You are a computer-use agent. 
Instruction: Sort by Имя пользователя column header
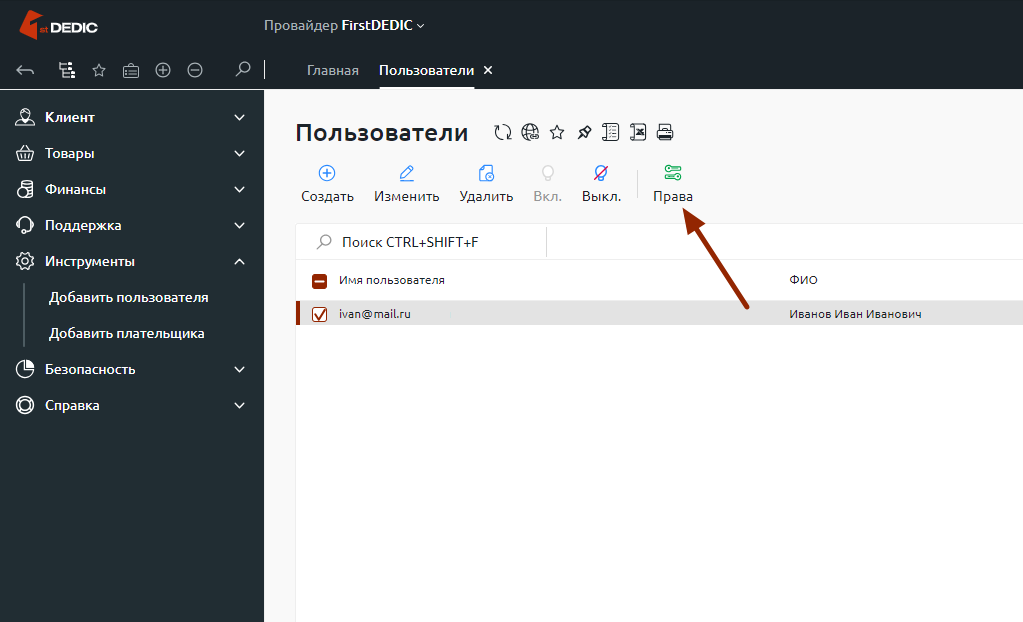point(391,280)
